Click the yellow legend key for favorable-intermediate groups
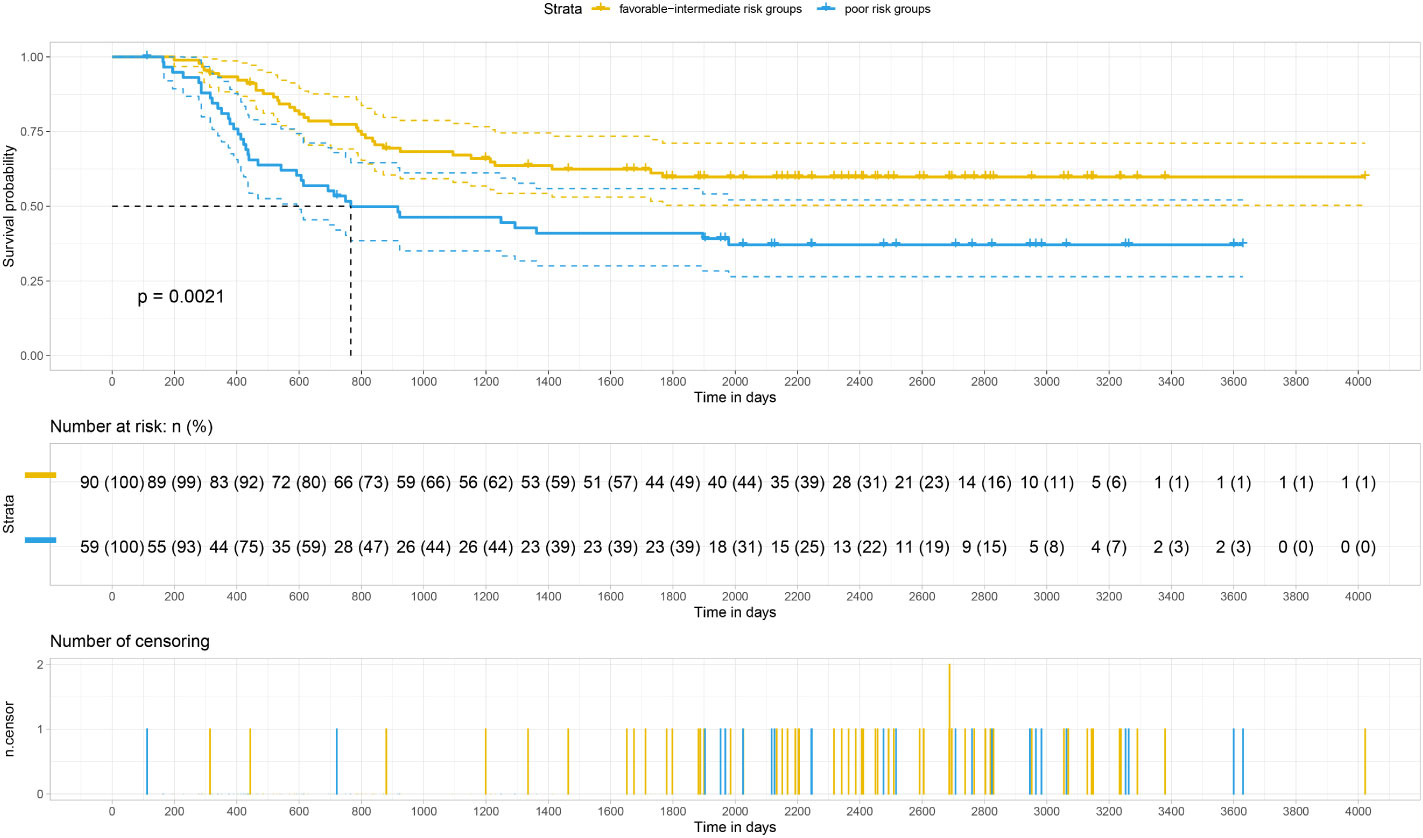The image size is (1423, 838). coord(602,9)
